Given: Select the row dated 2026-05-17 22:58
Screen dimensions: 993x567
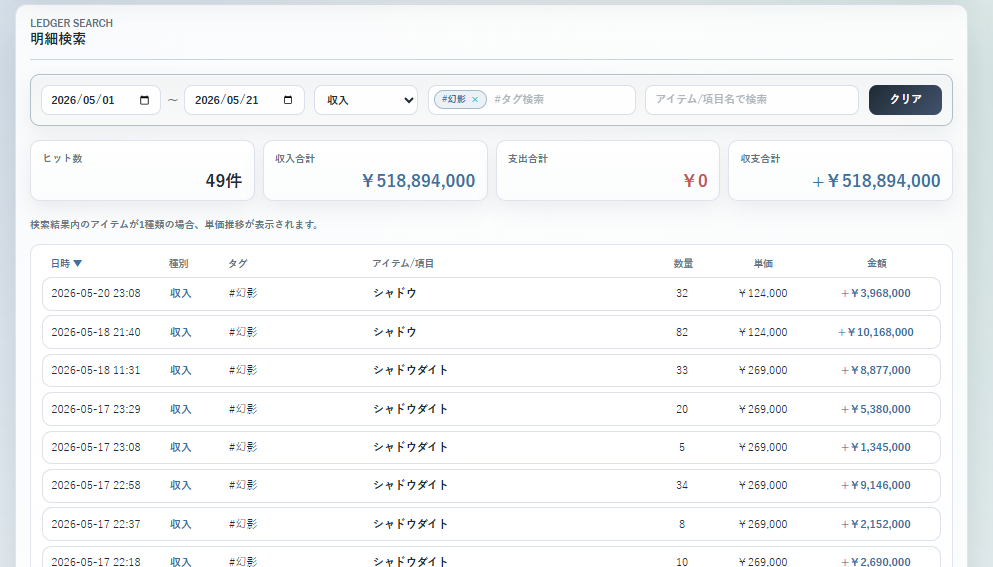Looking at the screenshot, I should click(x=491, y=486).
